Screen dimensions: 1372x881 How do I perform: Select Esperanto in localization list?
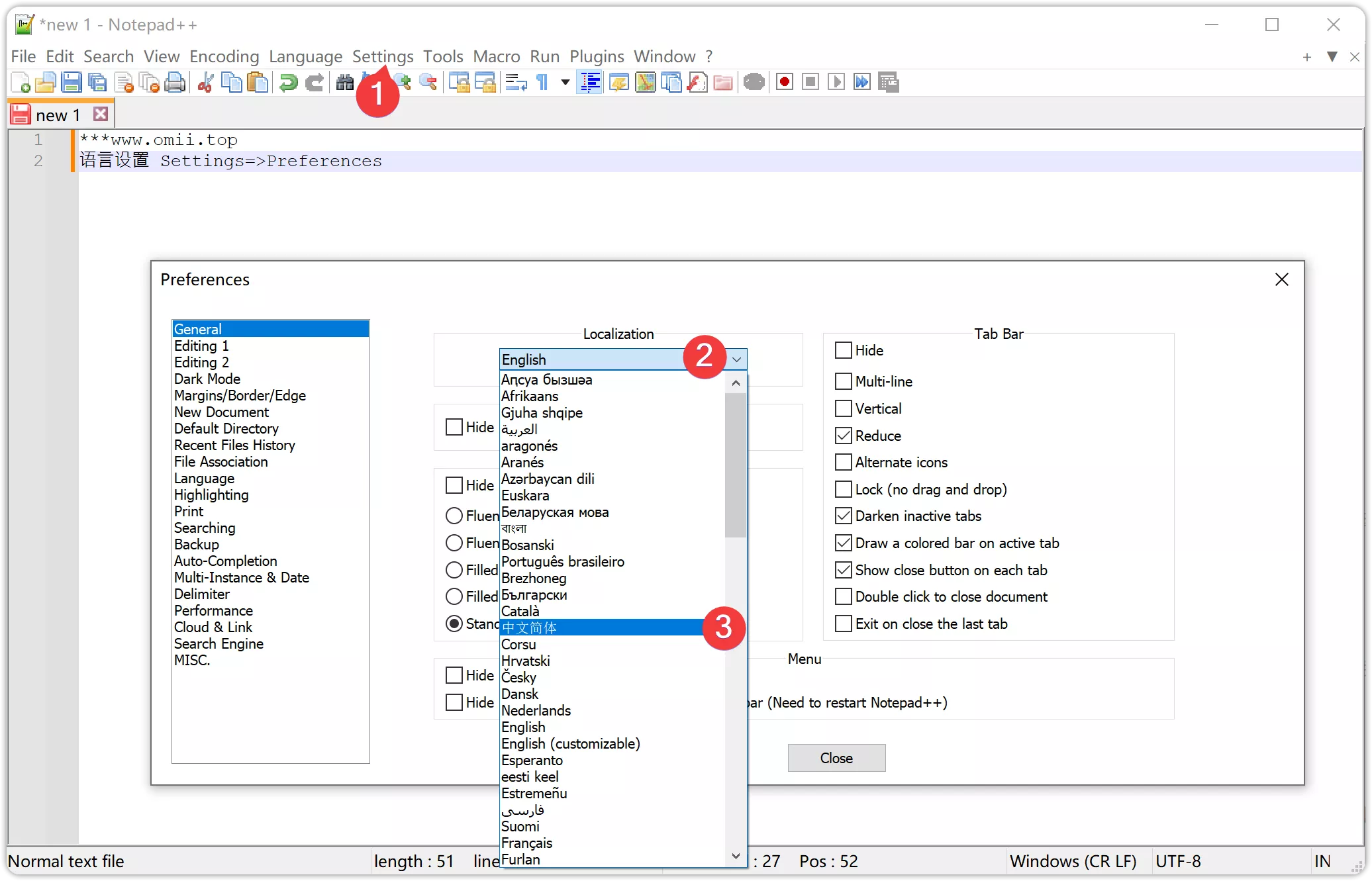(x=612, y=760)
